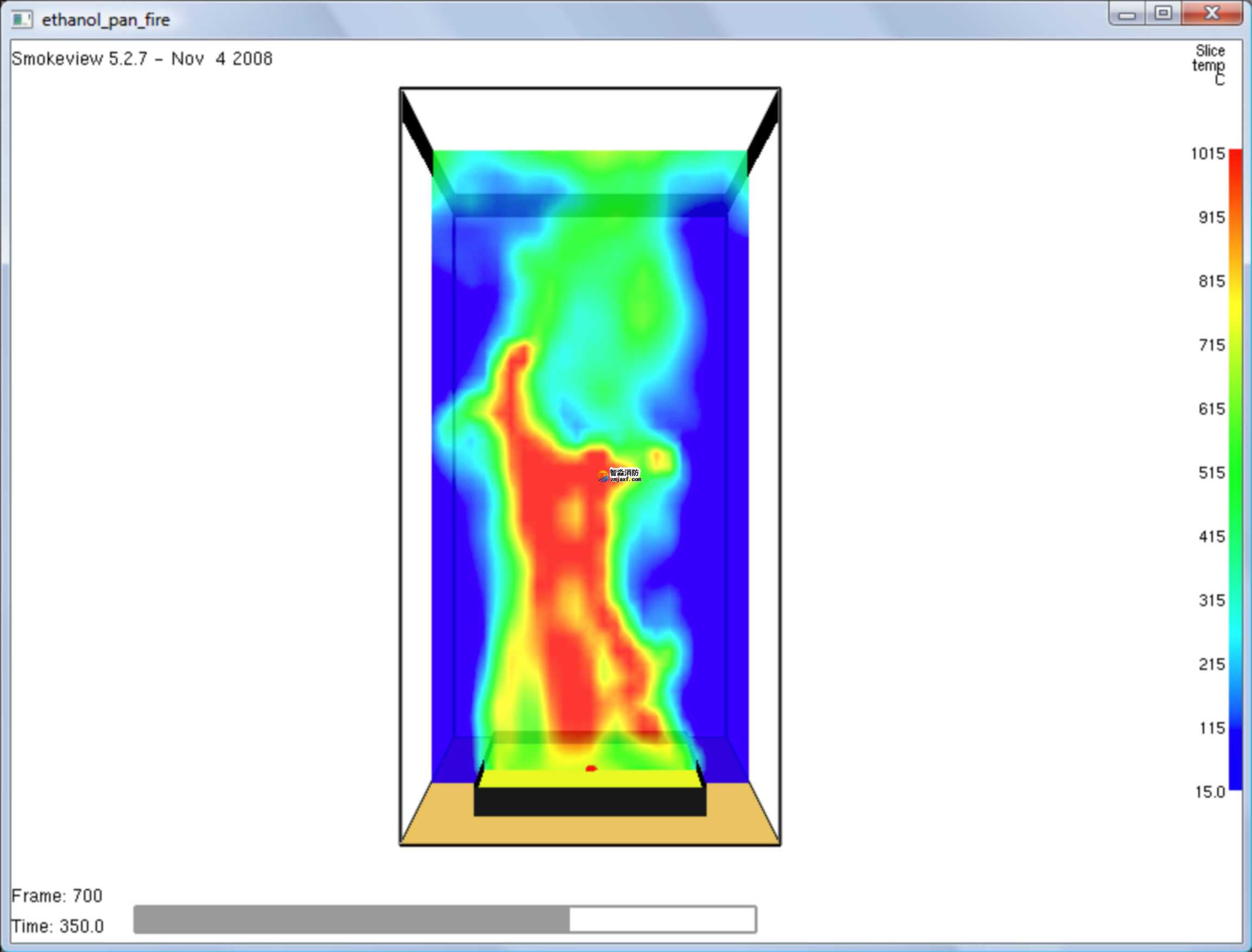
Task: Click the watermark logo in the flame
Action: click(618, 475)
